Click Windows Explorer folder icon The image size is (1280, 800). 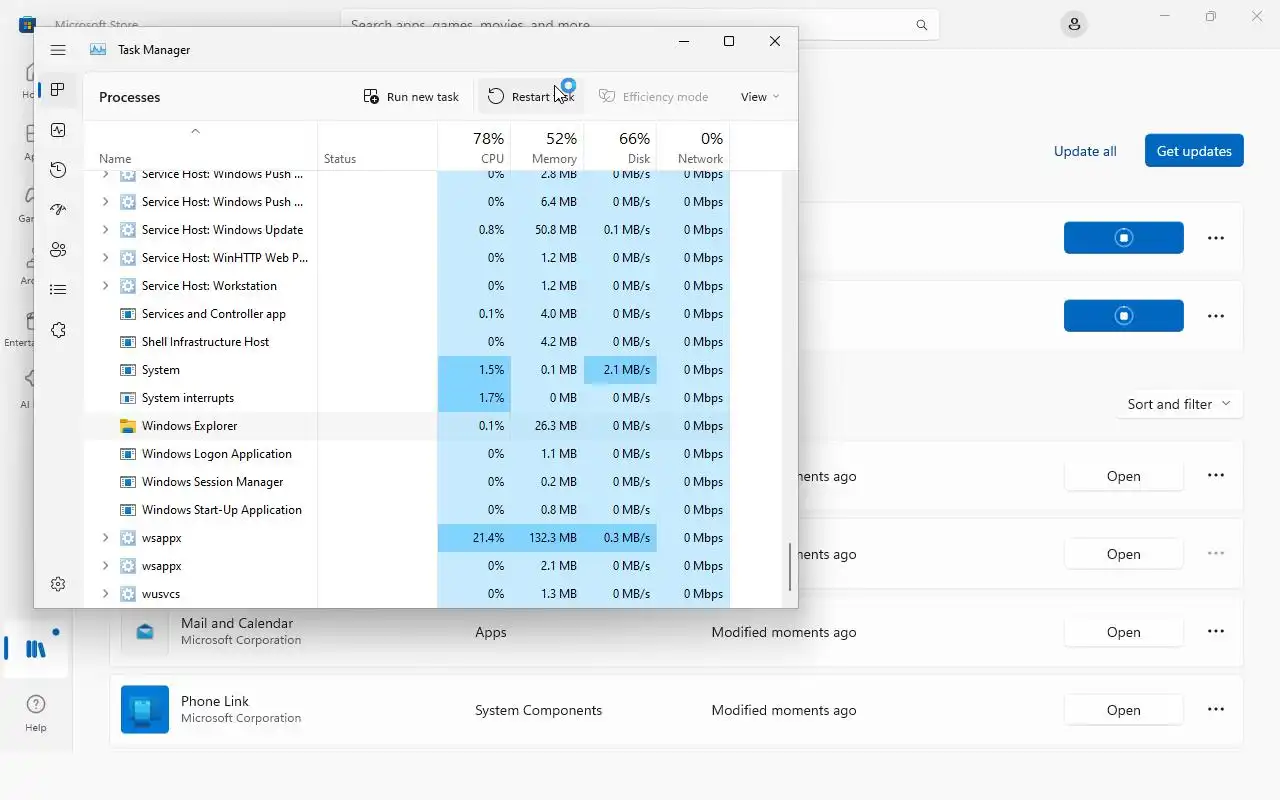click(x=127, y=426)
